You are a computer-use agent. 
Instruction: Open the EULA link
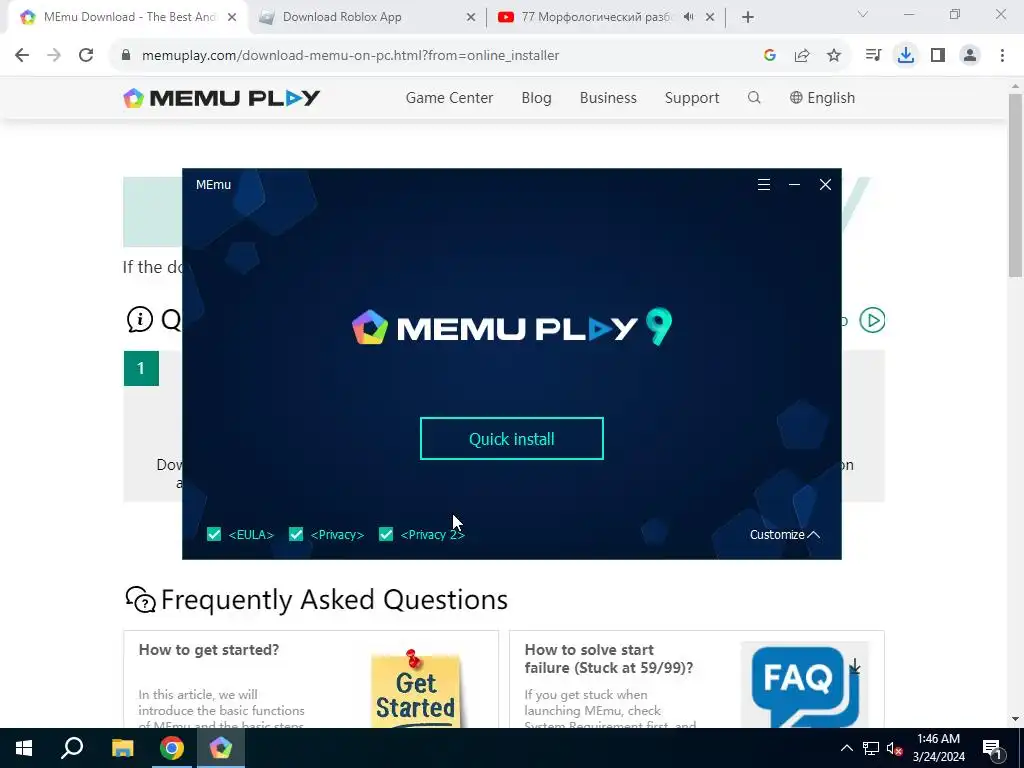pyautogui.click(x=251, y=534)
